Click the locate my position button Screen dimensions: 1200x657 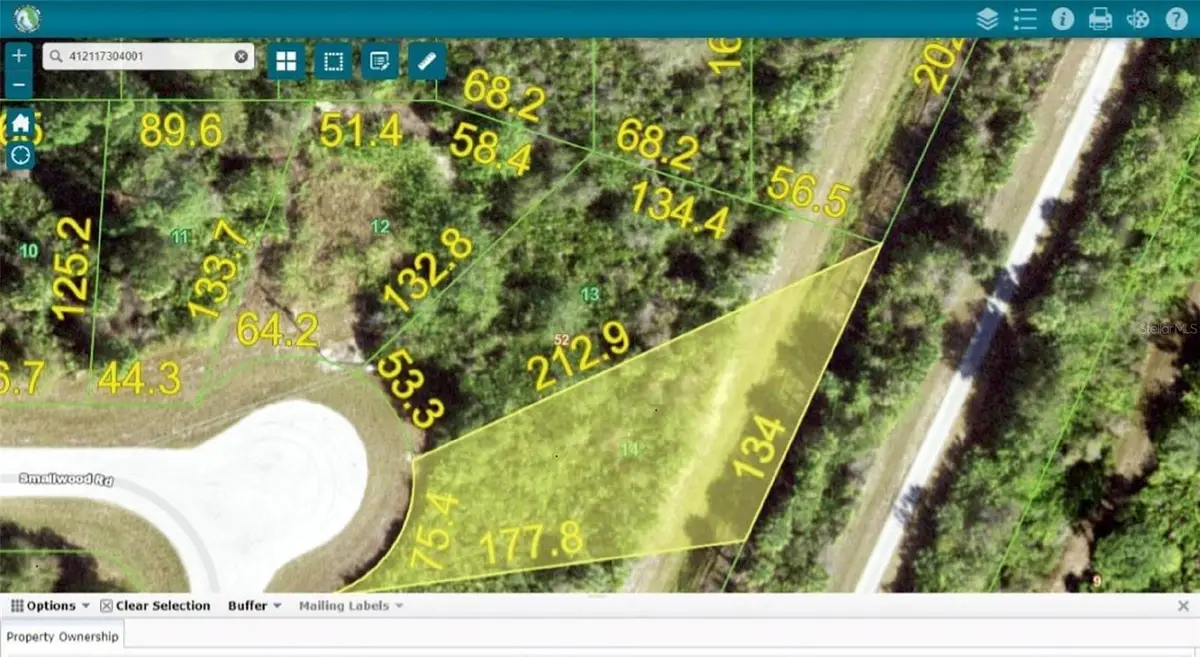pos(21,156)
